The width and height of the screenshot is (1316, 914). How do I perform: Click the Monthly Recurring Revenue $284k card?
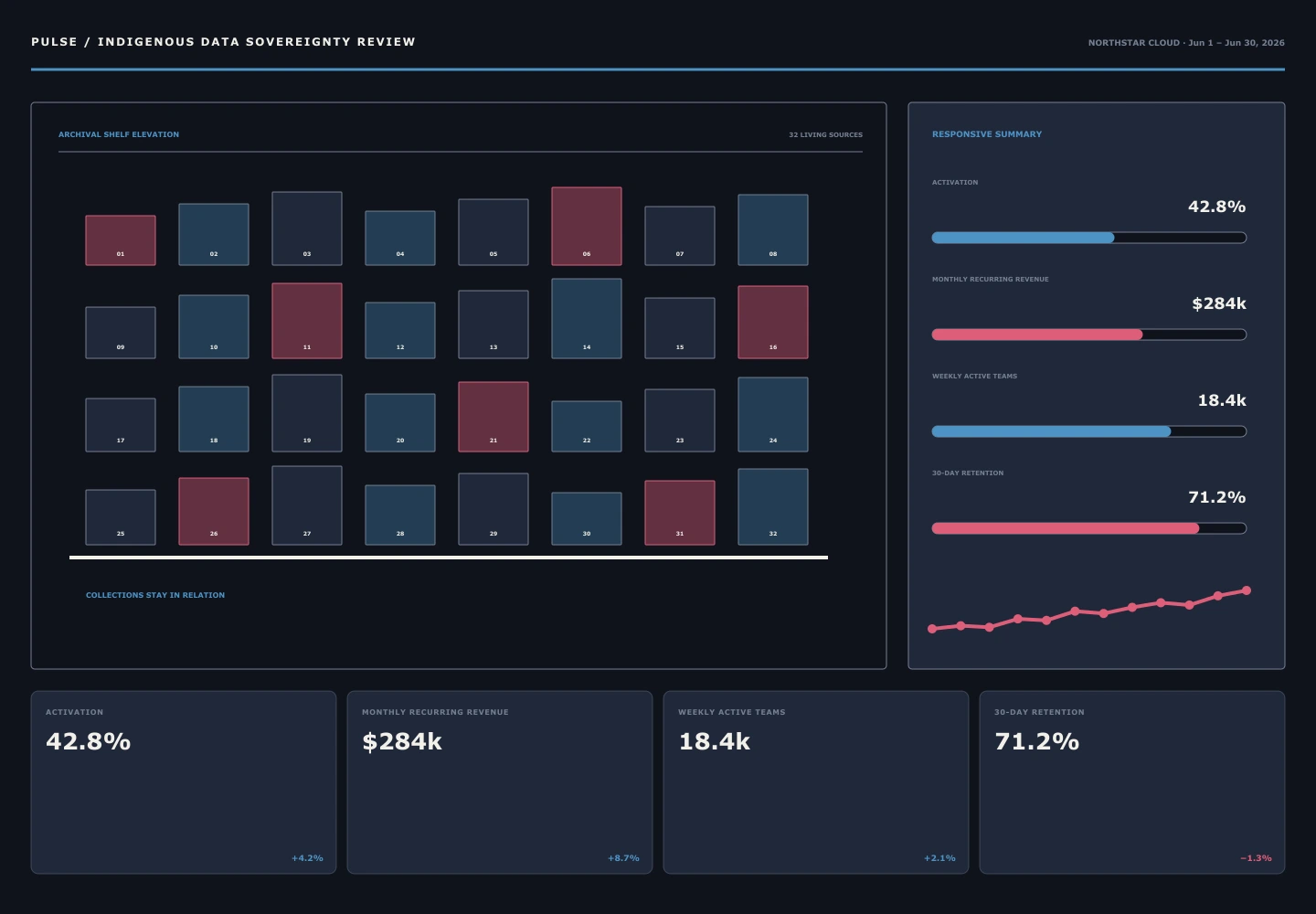click(x=500, y=782)
